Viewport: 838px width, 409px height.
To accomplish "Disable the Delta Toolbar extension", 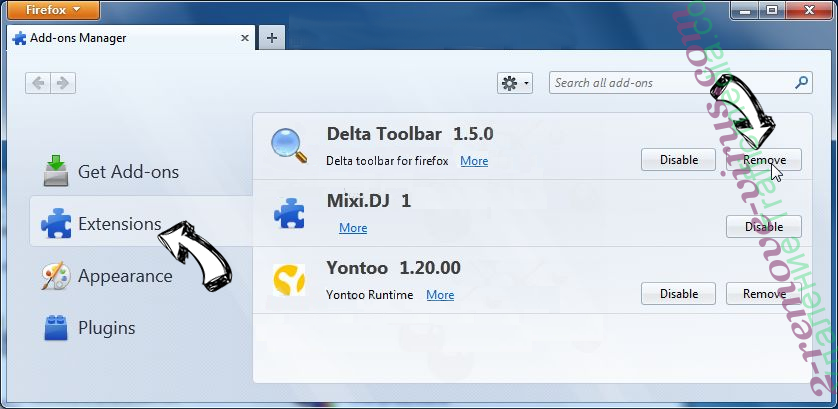I will click(x=678, y=160).
